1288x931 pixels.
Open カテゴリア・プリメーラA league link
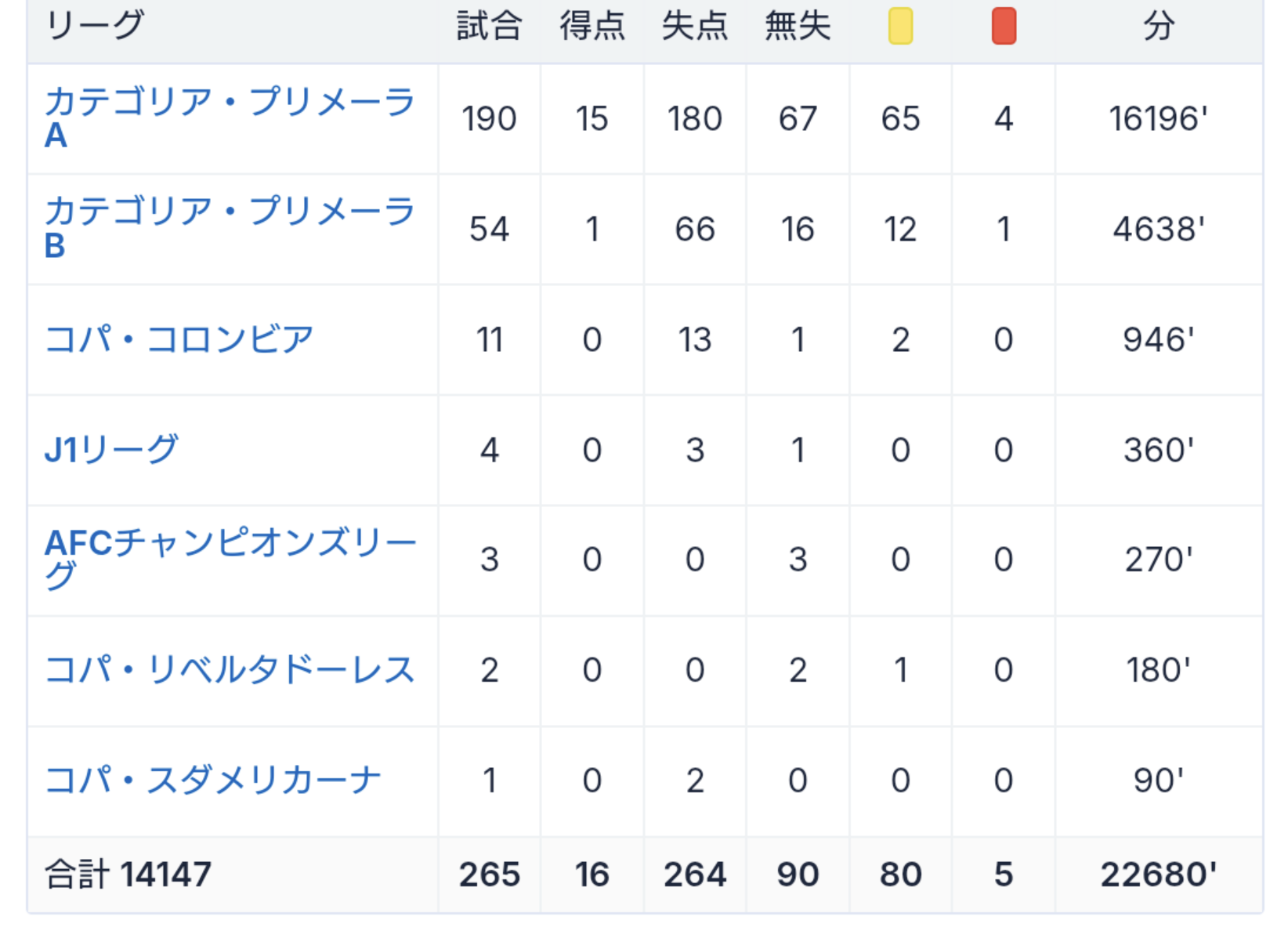tap(229, 103)
